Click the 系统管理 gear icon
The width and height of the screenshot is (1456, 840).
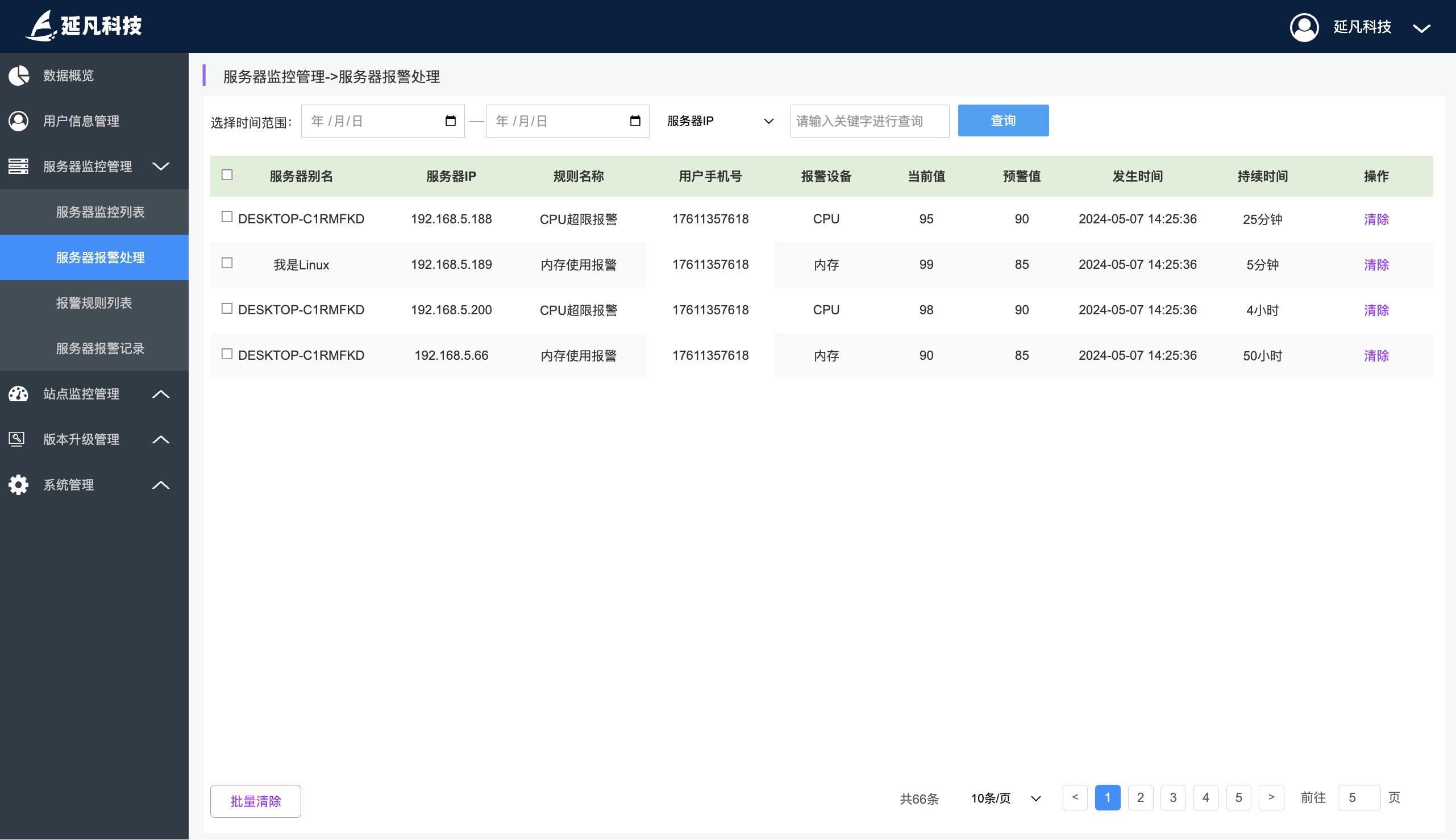[18, 485]
